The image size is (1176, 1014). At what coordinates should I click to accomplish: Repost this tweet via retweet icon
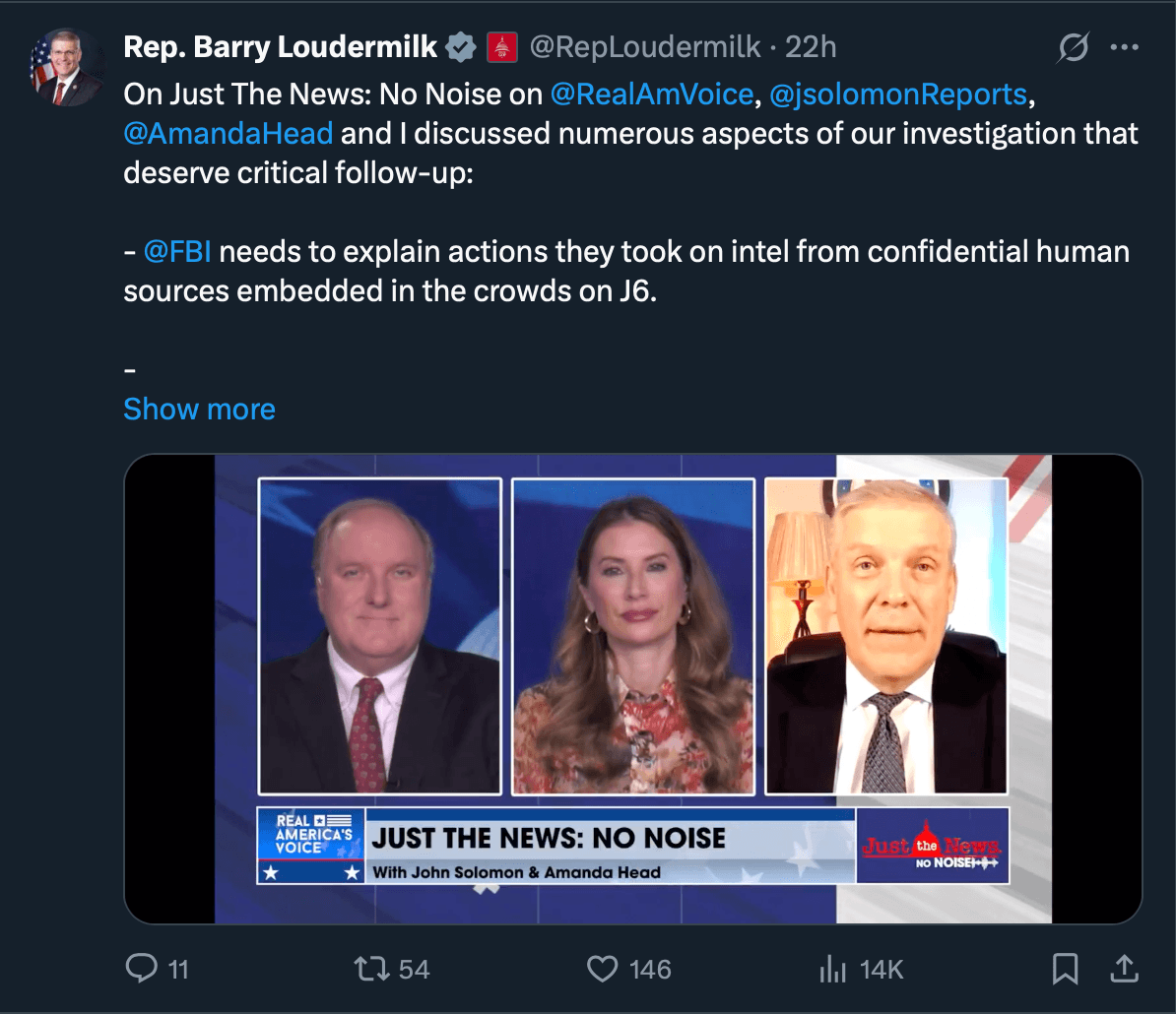tap(371, 969)
